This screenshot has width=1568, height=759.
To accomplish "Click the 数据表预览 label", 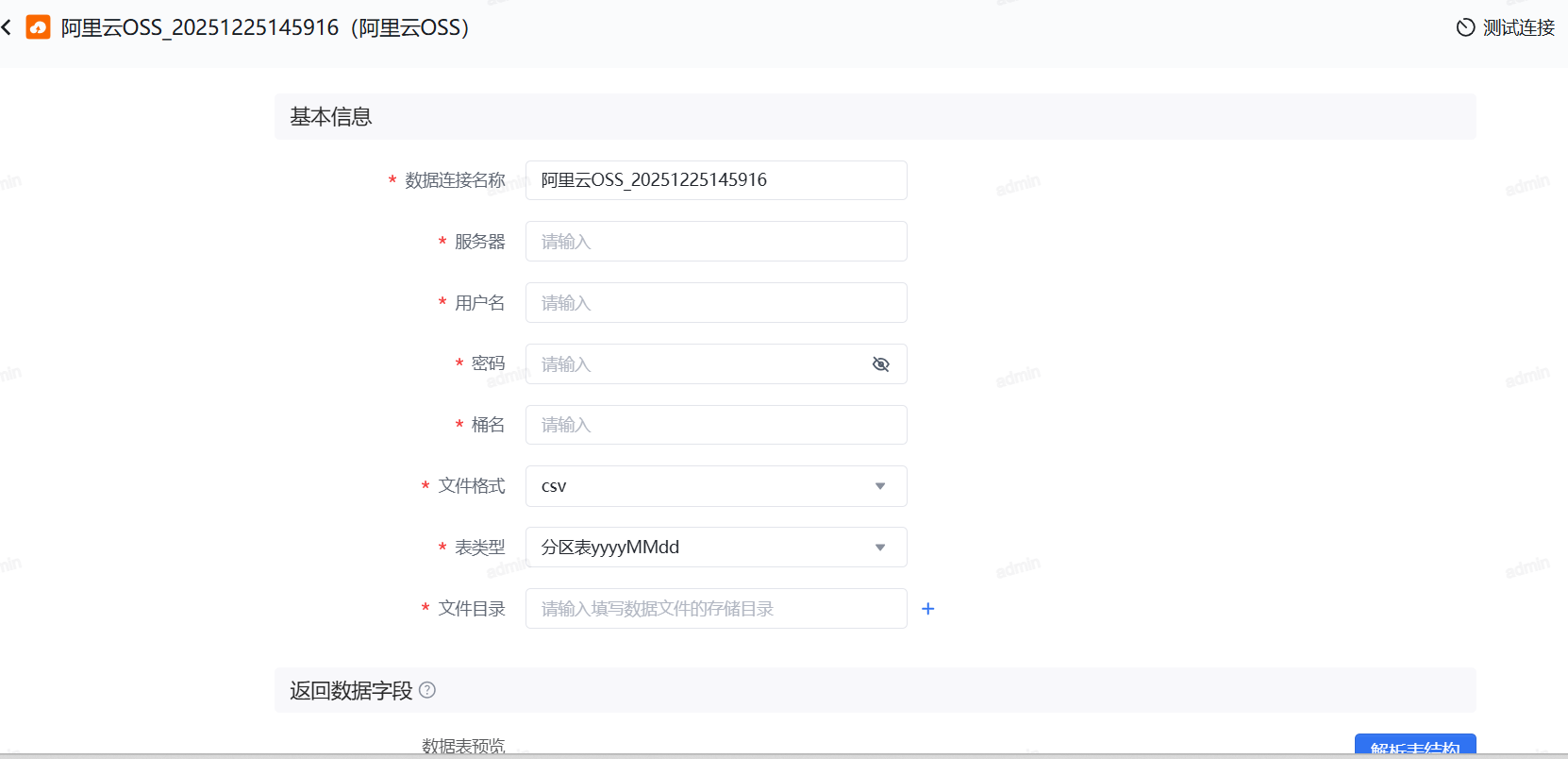I will coord(463,746).
